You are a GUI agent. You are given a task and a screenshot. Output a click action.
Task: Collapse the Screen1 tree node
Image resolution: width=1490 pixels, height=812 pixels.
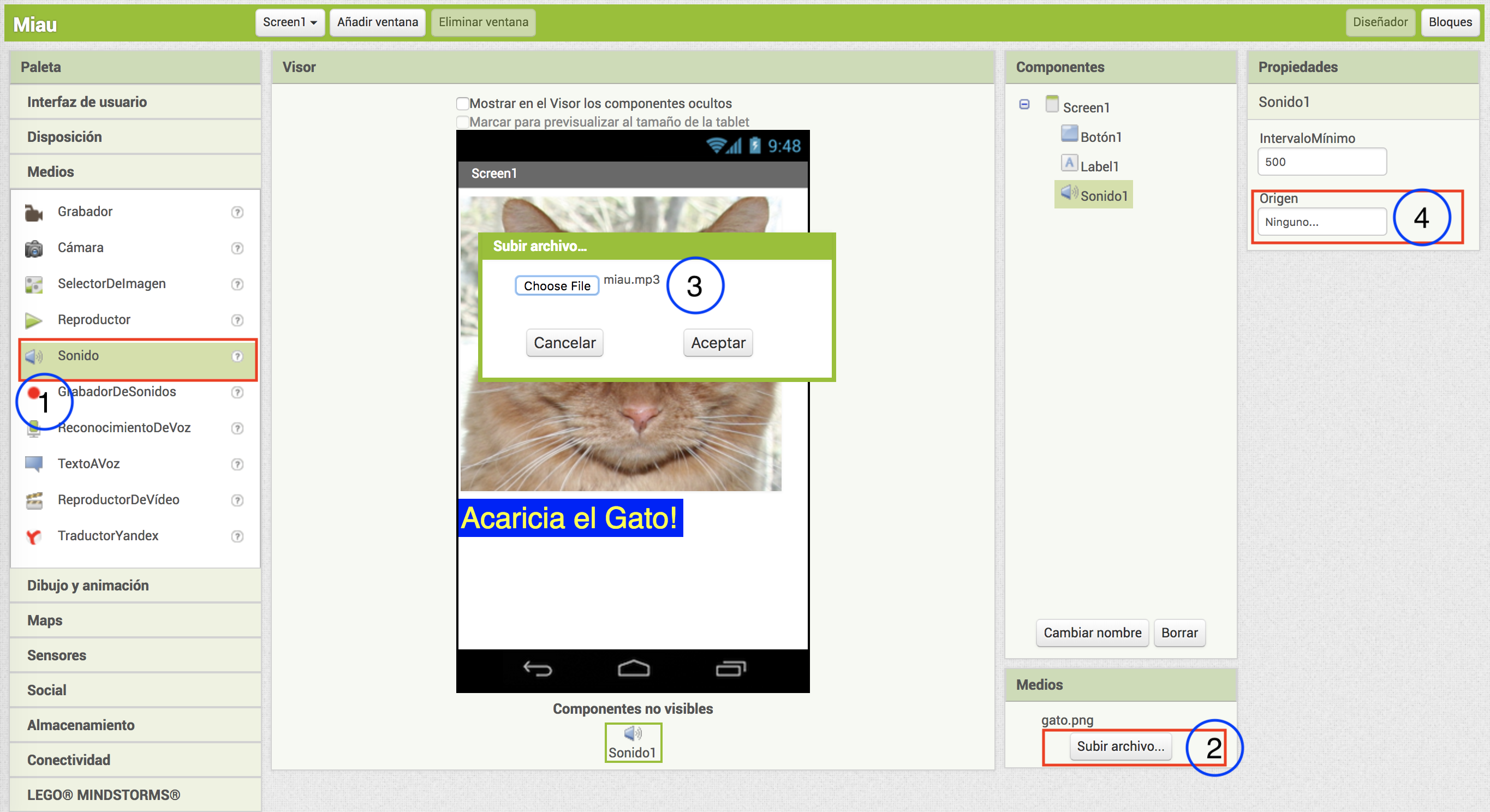click(x=1024, y=105)
